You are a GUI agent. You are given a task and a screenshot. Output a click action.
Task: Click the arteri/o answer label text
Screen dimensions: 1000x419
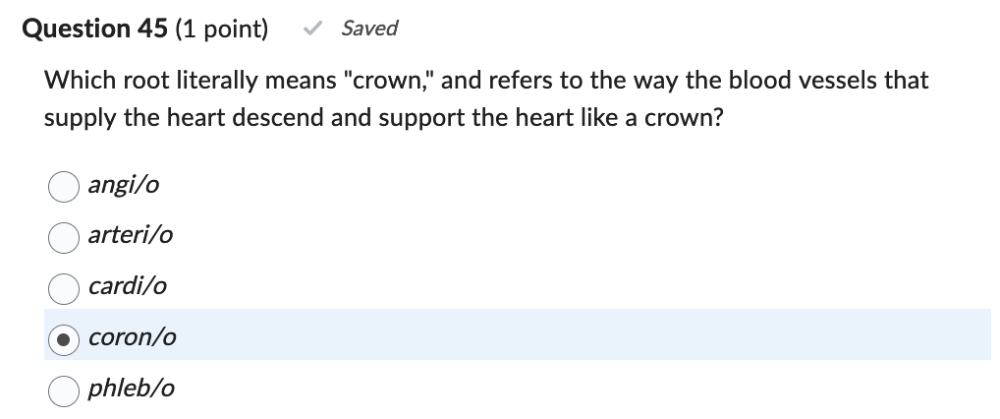tap(131, 236)
